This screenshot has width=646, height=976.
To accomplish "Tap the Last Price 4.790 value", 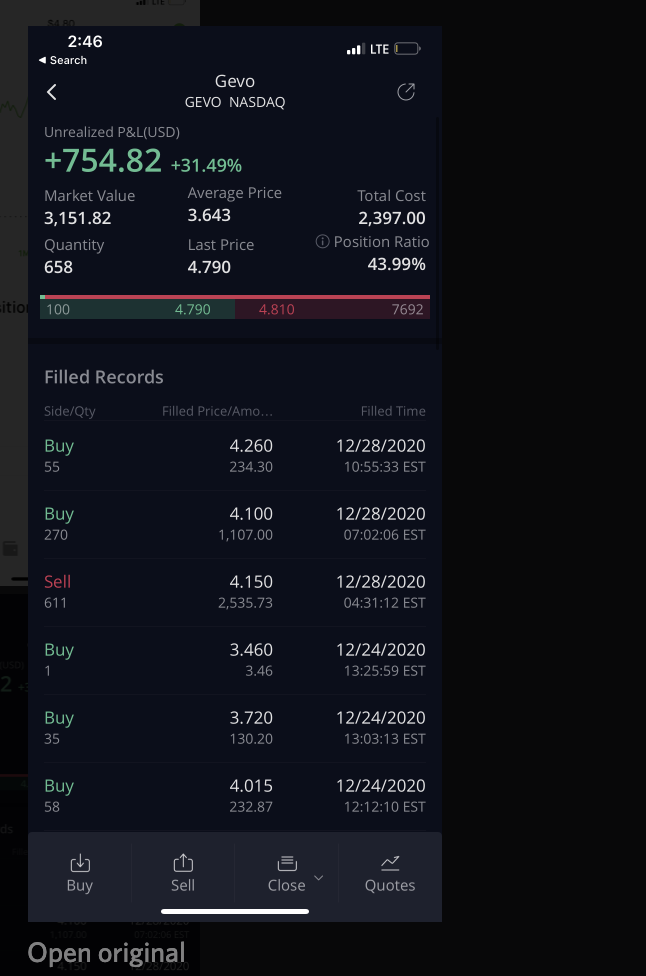I will pos(209,267).
